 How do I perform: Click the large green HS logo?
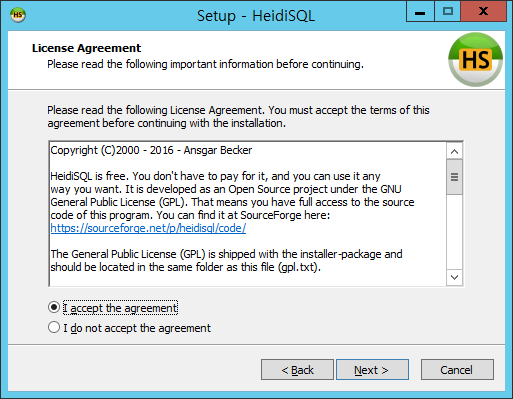[475, 60]
